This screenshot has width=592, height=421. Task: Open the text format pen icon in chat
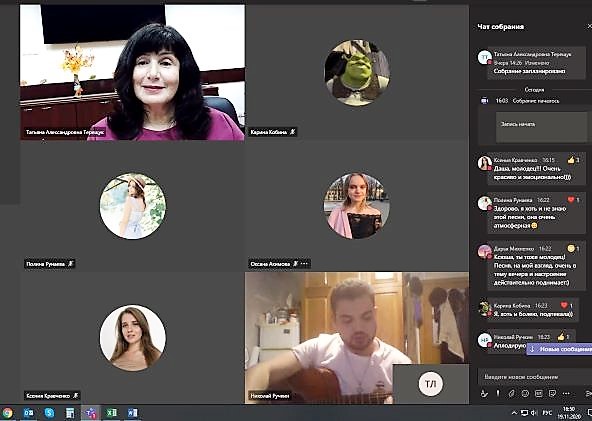pos(484,393)
